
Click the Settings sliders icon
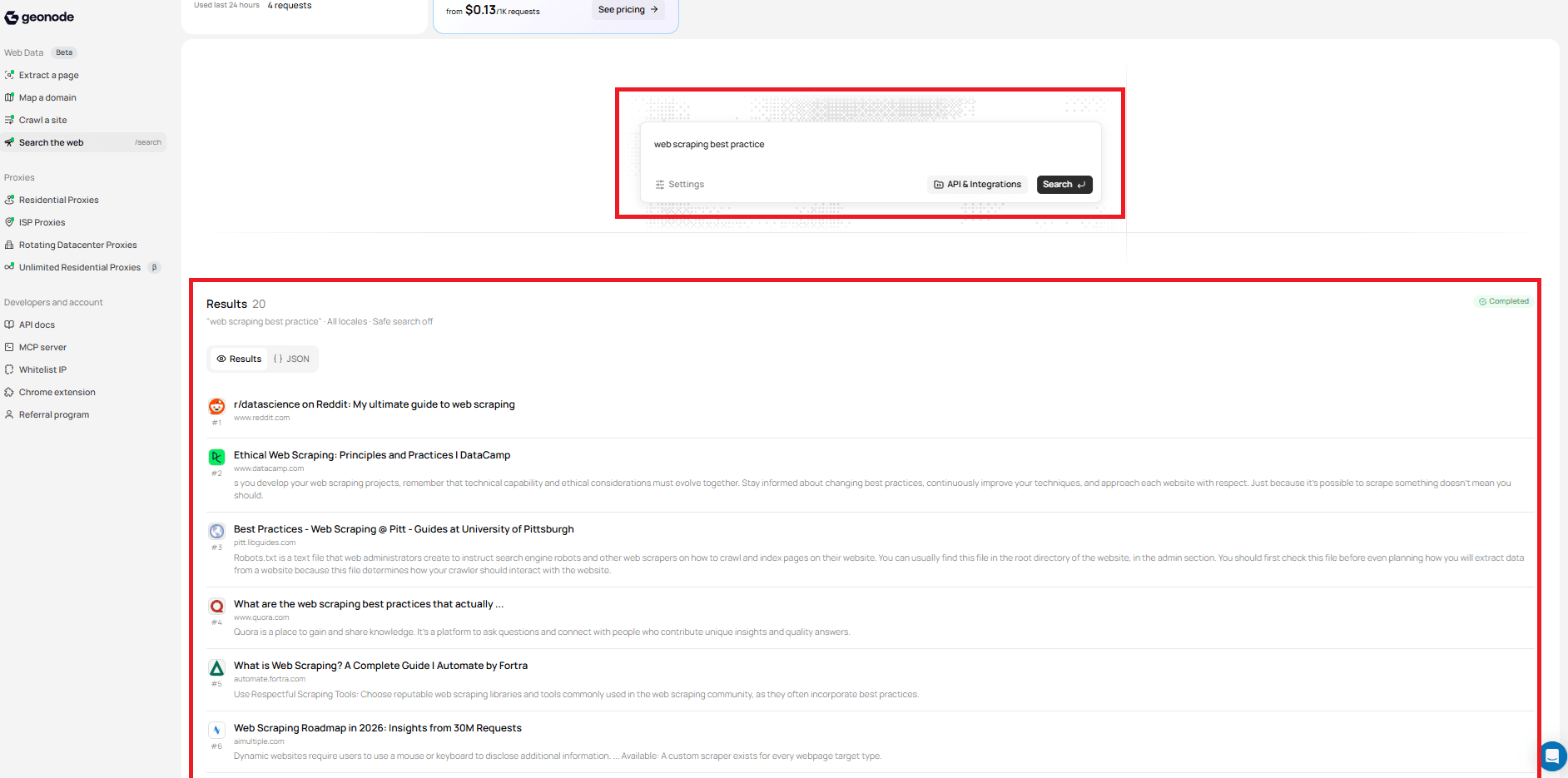[660, 185]
